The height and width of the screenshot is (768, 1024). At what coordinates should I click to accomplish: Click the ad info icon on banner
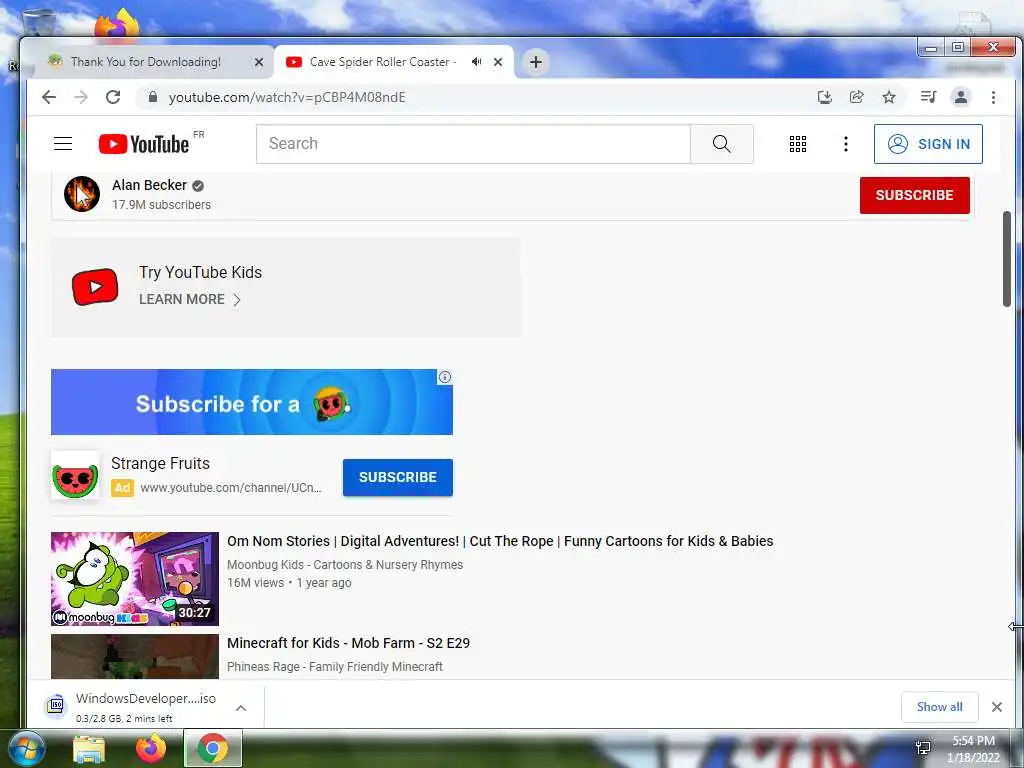pyautogui.click(x=445, y=377)
